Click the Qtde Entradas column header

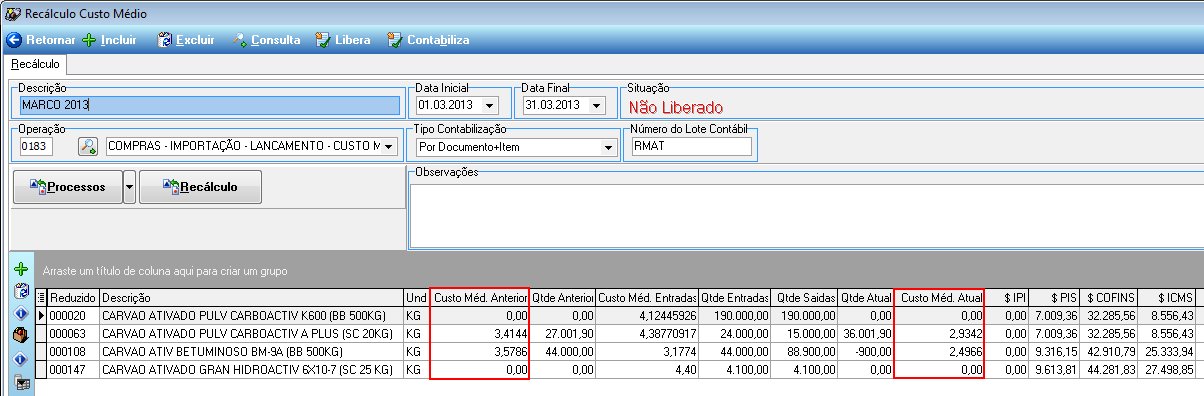click(734, 298)
